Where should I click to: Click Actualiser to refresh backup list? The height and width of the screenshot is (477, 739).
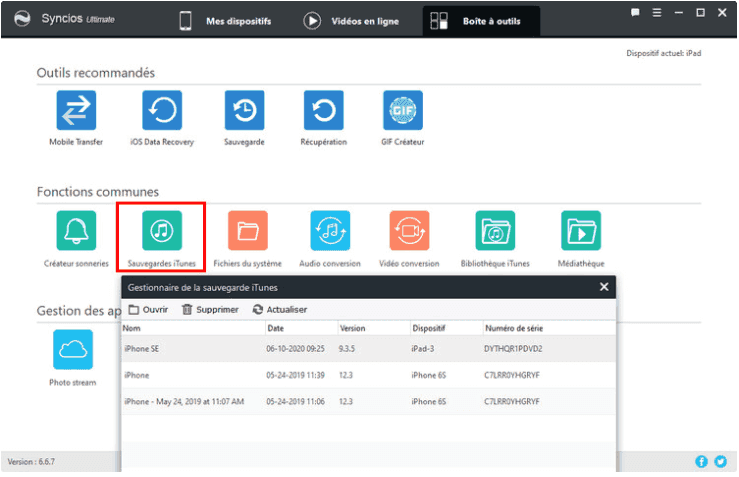click(x=280, y=310)
